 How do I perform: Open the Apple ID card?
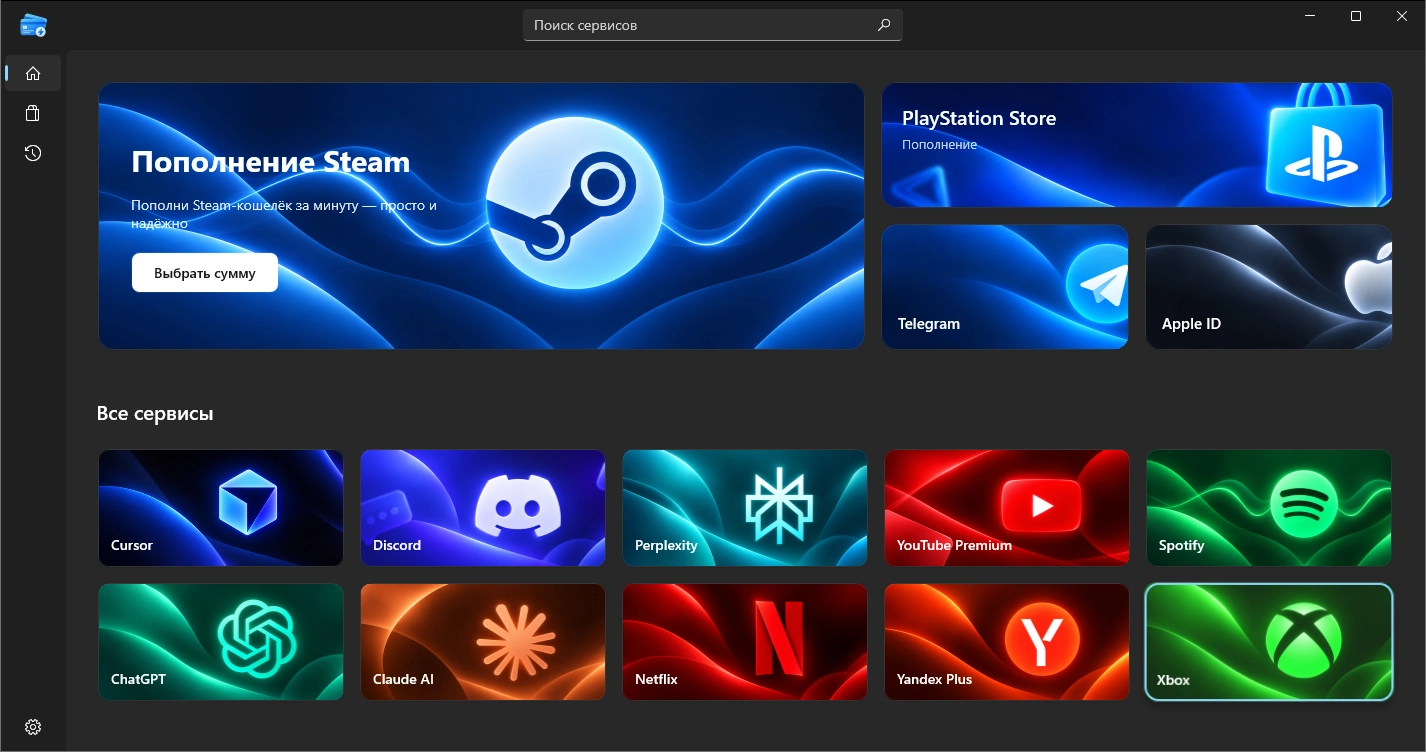[1269, 287]
